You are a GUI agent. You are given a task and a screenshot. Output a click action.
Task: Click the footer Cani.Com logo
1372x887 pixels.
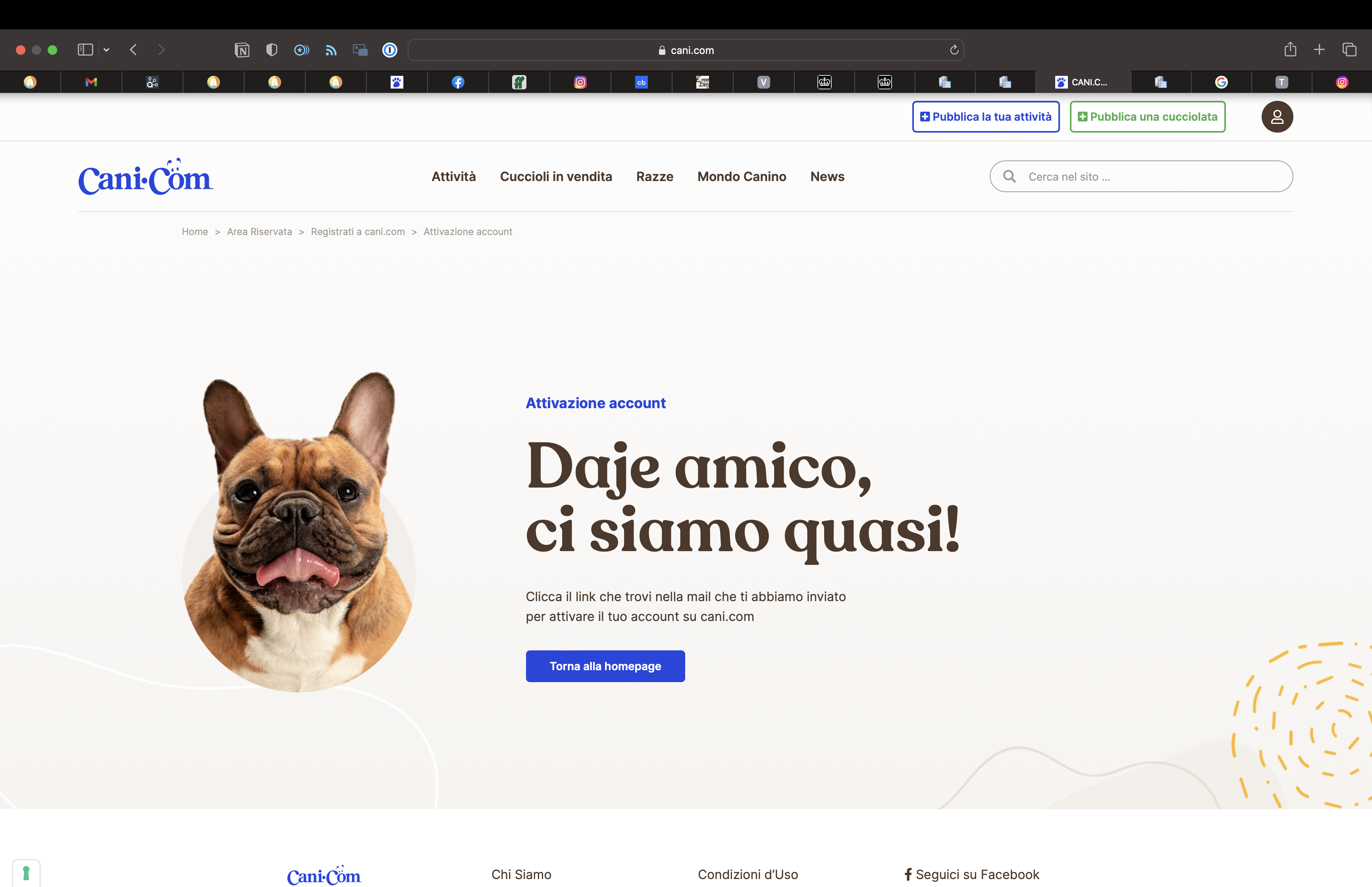click(324, 875)
